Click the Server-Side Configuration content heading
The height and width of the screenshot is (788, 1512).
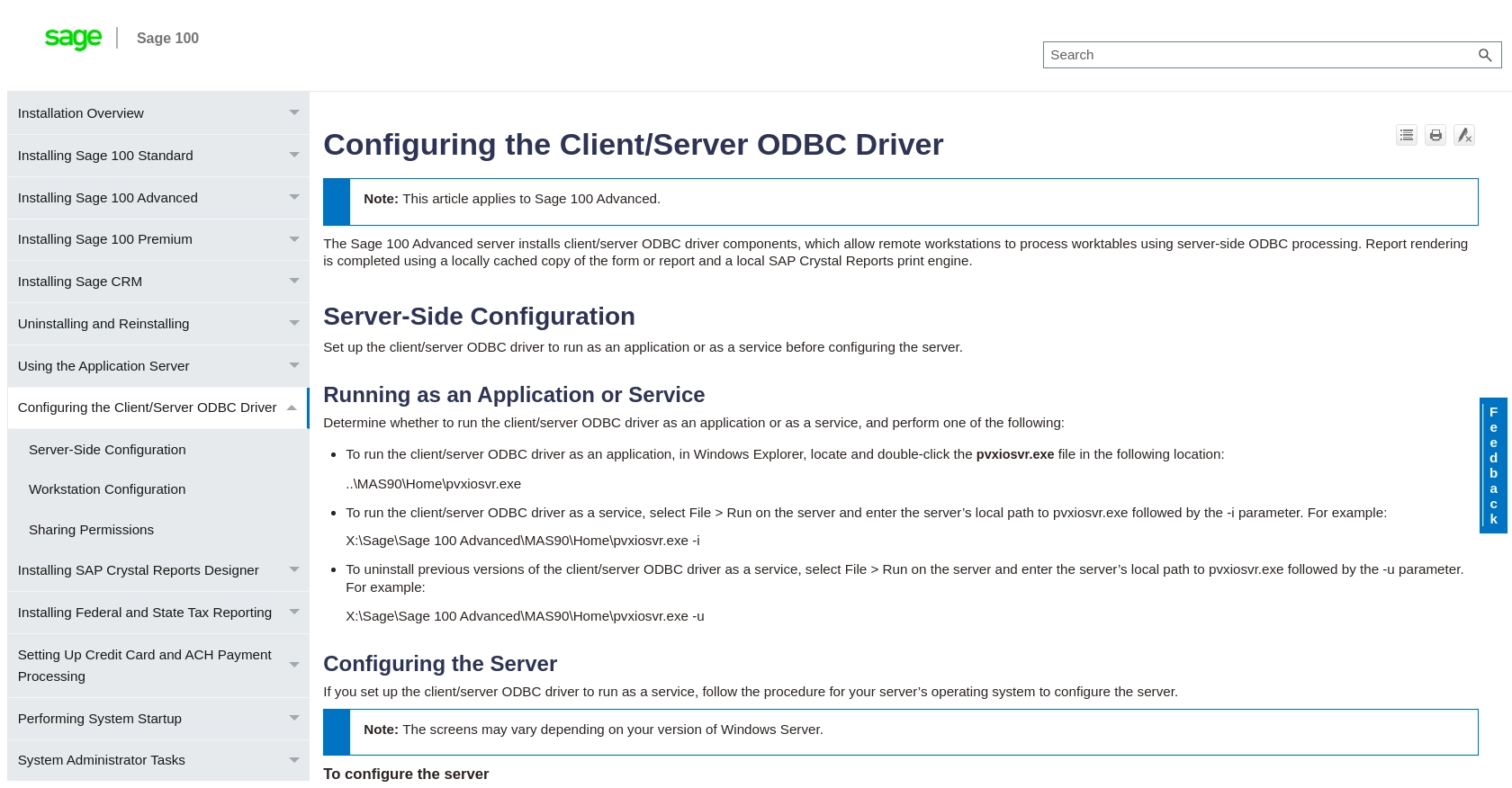pyautogui.click(x=479, y=317)
